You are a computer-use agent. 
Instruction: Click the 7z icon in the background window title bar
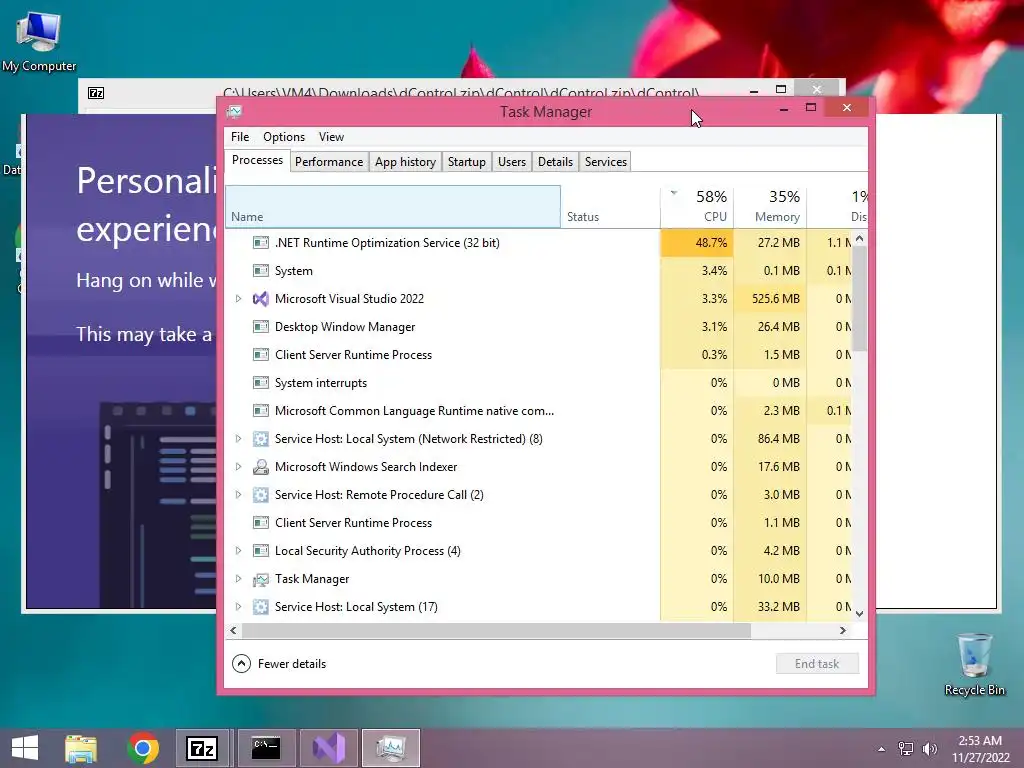pos(96,93)
